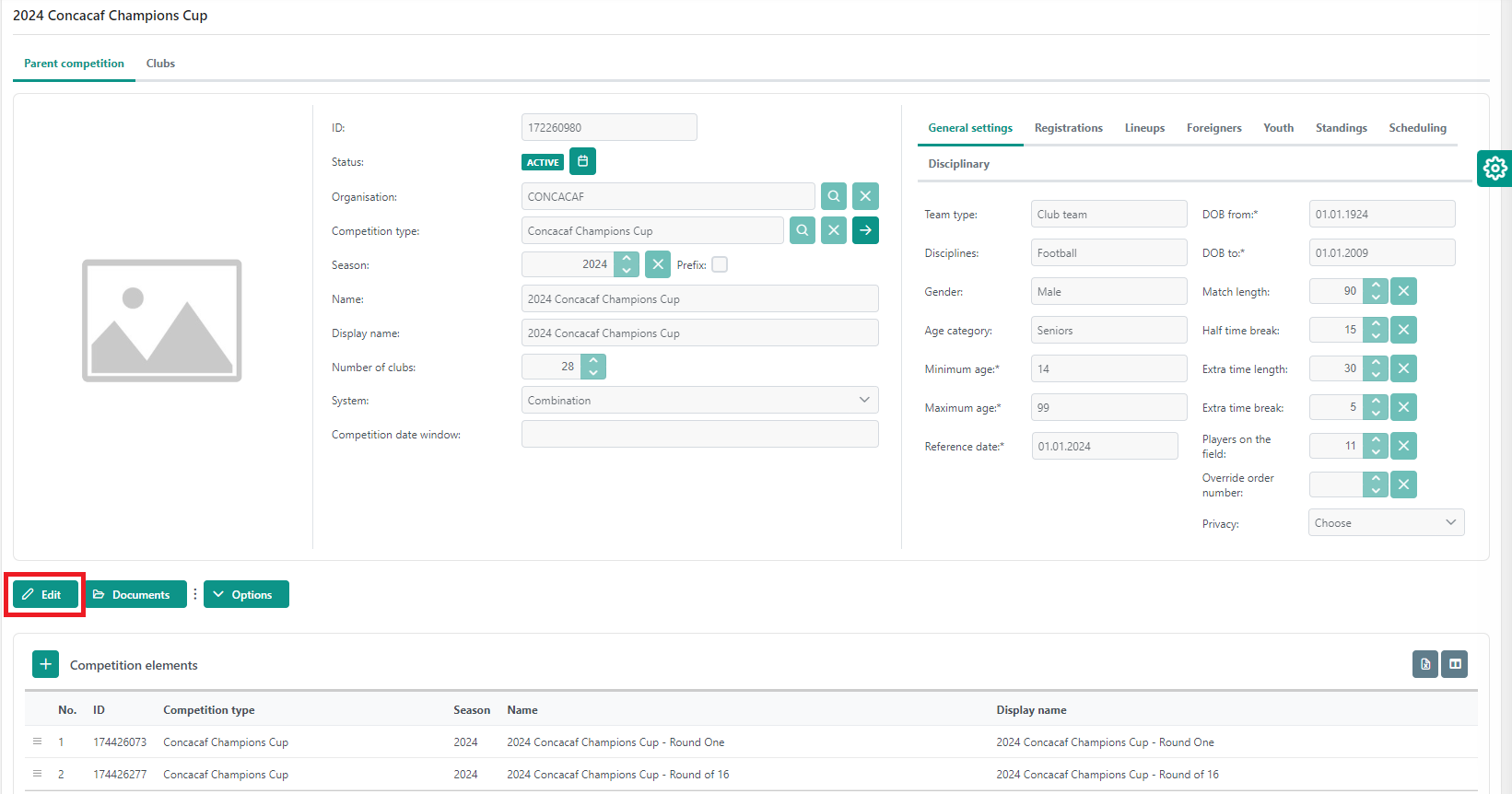Open the Registrations settings tab
This screenshot has width=1512, height=794.
coord(1068,128)
